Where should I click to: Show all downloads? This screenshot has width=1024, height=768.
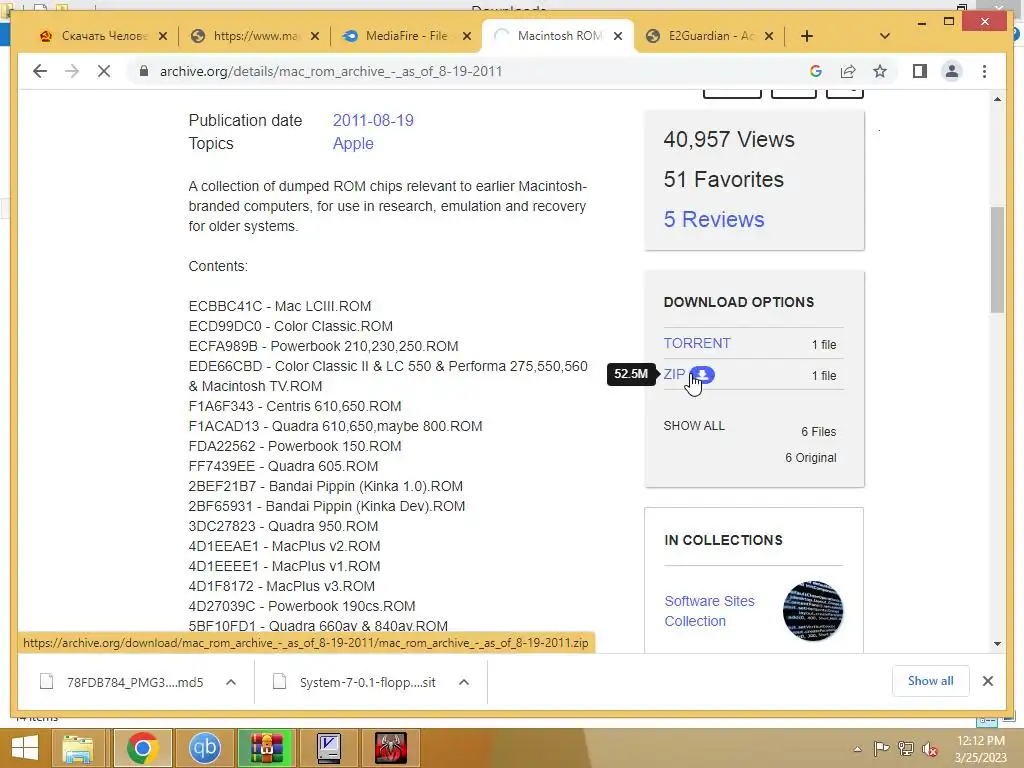tap(931, 681)
